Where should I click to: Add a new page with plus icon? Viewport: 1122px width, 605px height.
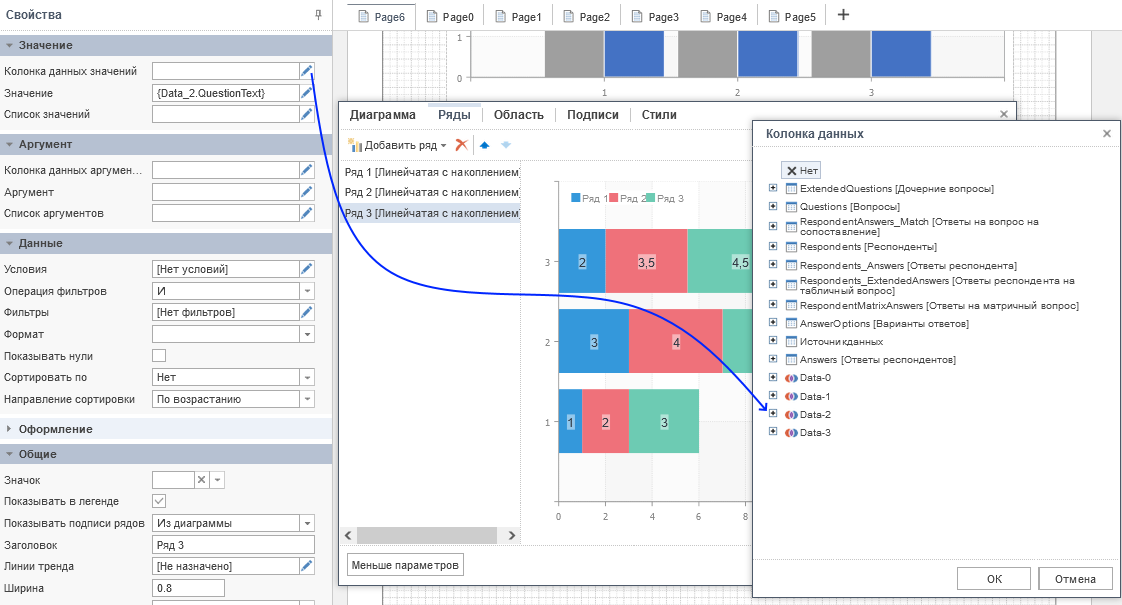coord(843,15)
